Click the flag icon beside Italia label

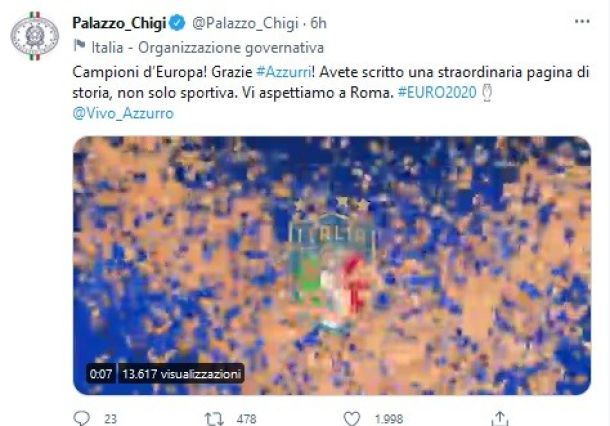79,46
